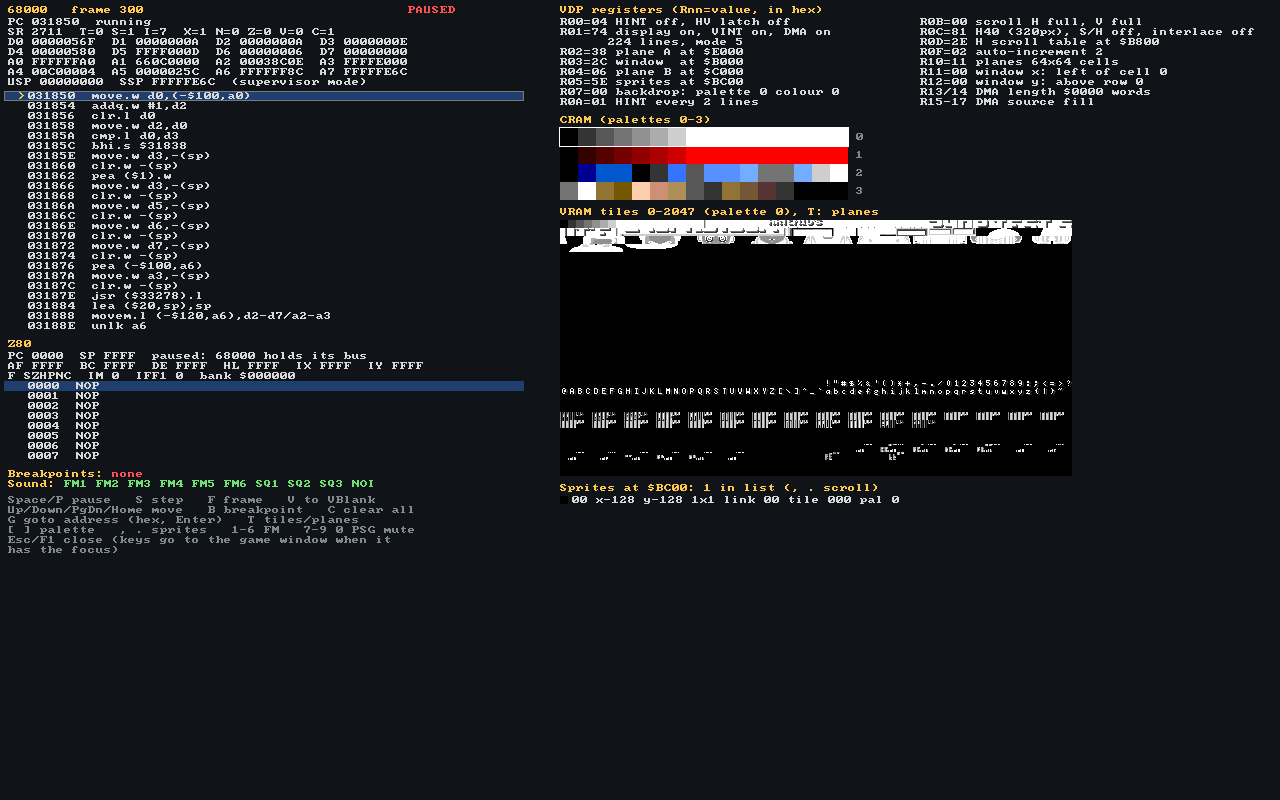Pick the bright red swatch in palette 1
Image resolution: width=1280 pixels, height=800 pixels.
pos(767,155)
